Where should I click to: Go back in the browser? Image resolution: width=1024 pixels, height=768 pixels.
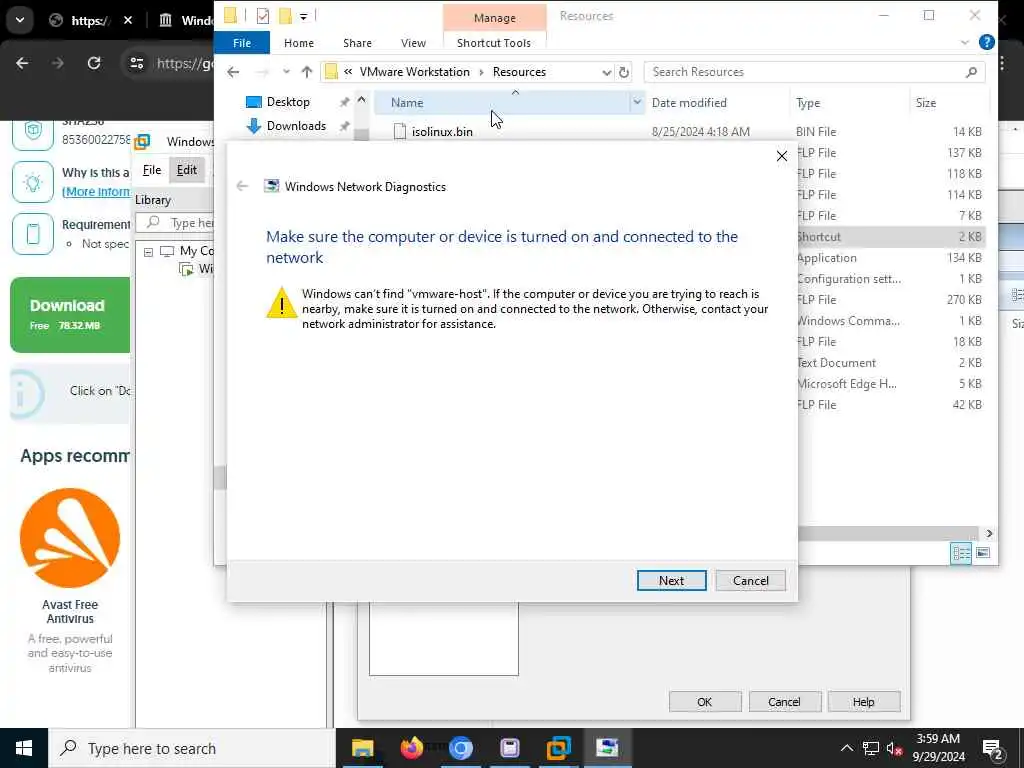click(x=22, y=63)
